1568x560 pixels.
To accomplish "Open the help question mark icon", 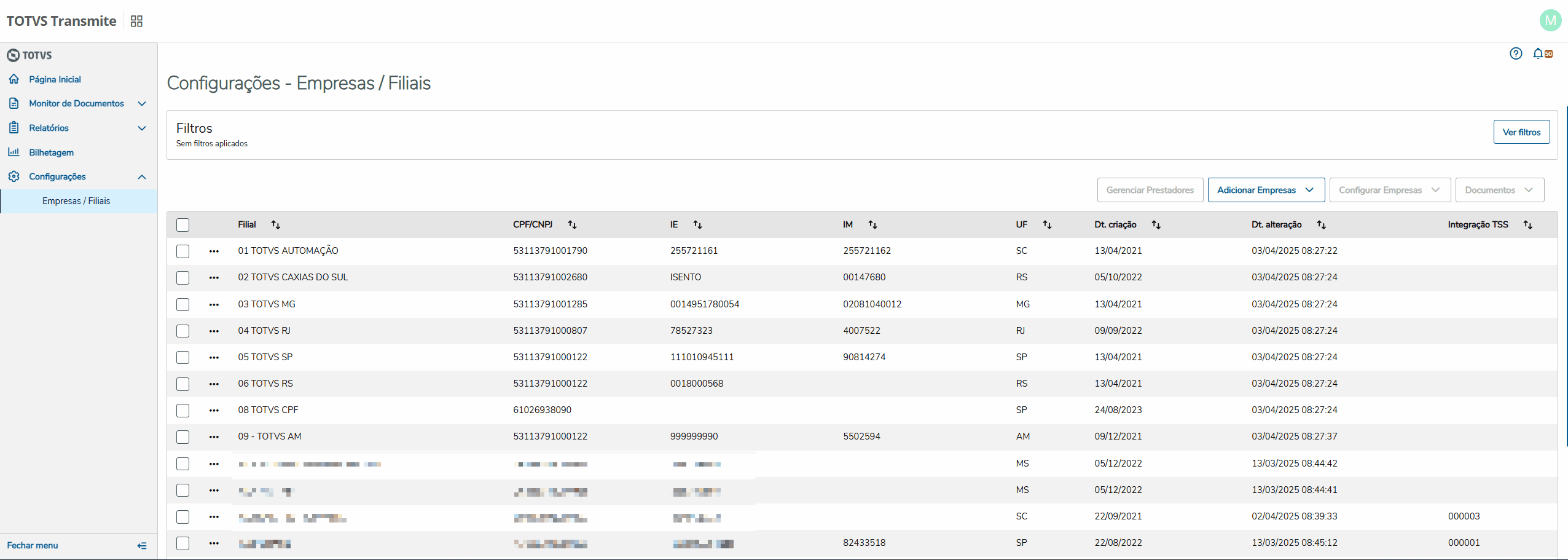I will pyautogui.click(x=1516, y=53).
